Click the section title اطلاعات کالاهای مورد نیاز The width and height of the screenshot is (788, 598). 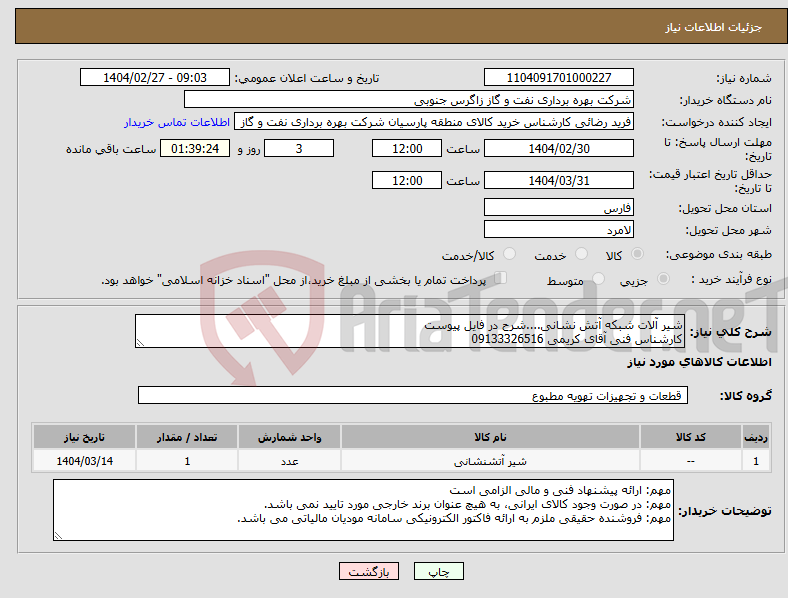699,362
